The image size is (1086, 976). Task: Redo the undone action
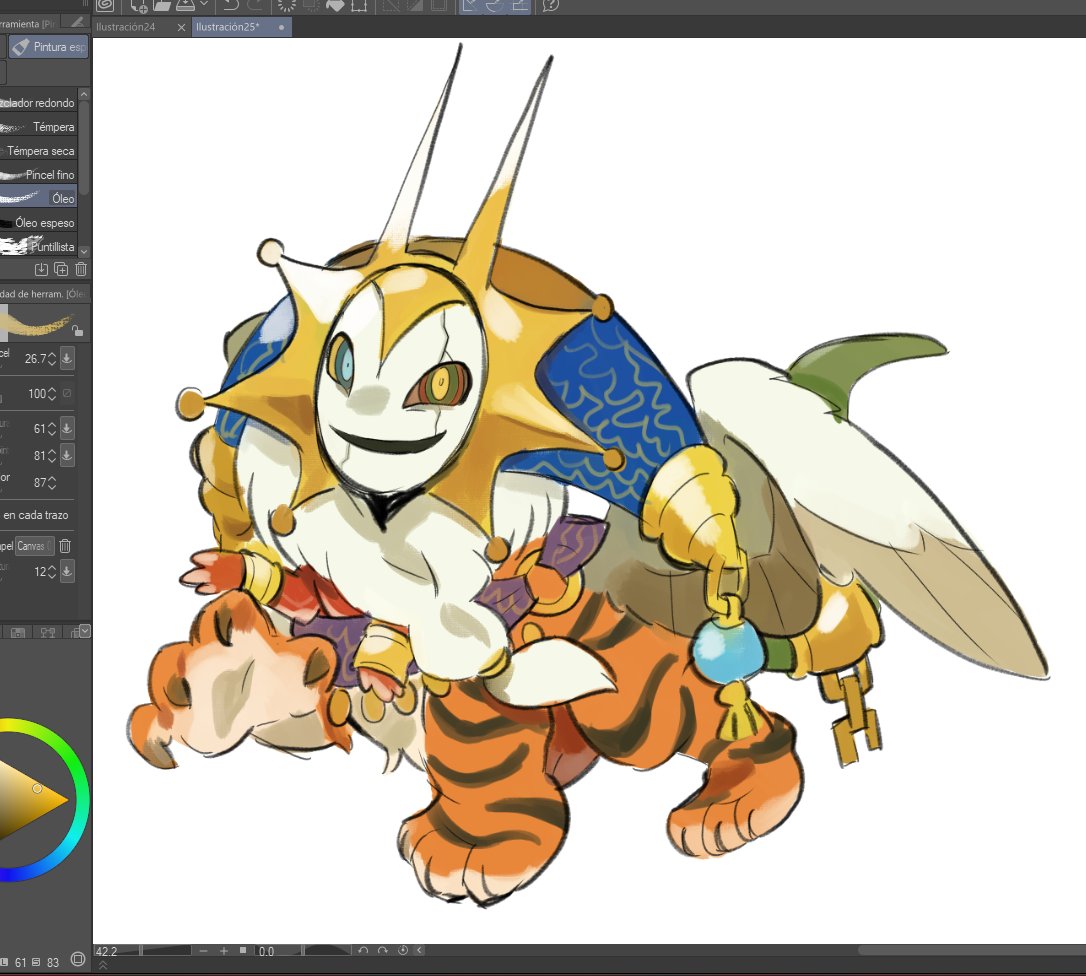click(x=256, y=6)
